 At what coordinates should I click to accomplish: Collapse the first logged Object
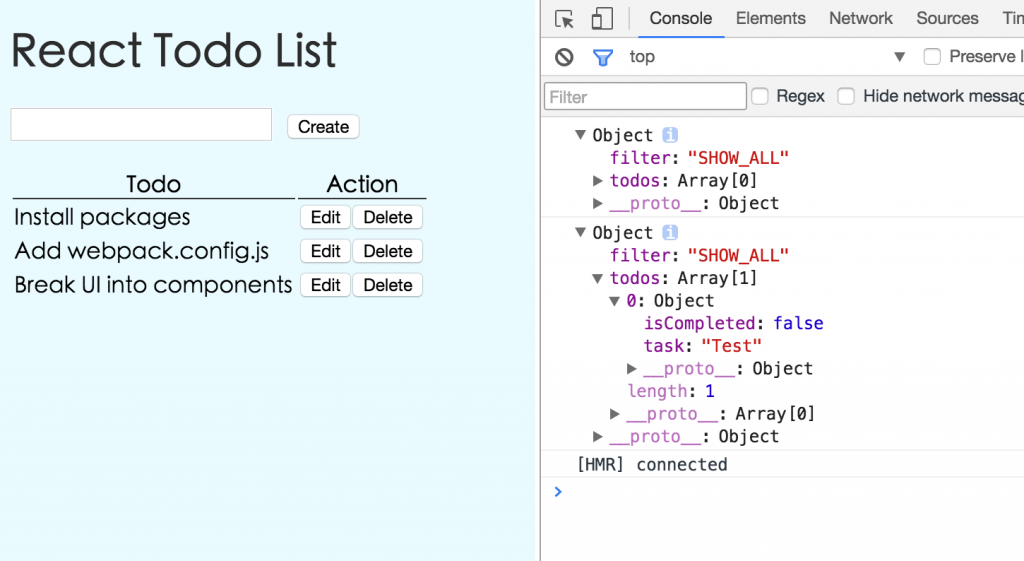pyautogui.click(x=580, y=135)
